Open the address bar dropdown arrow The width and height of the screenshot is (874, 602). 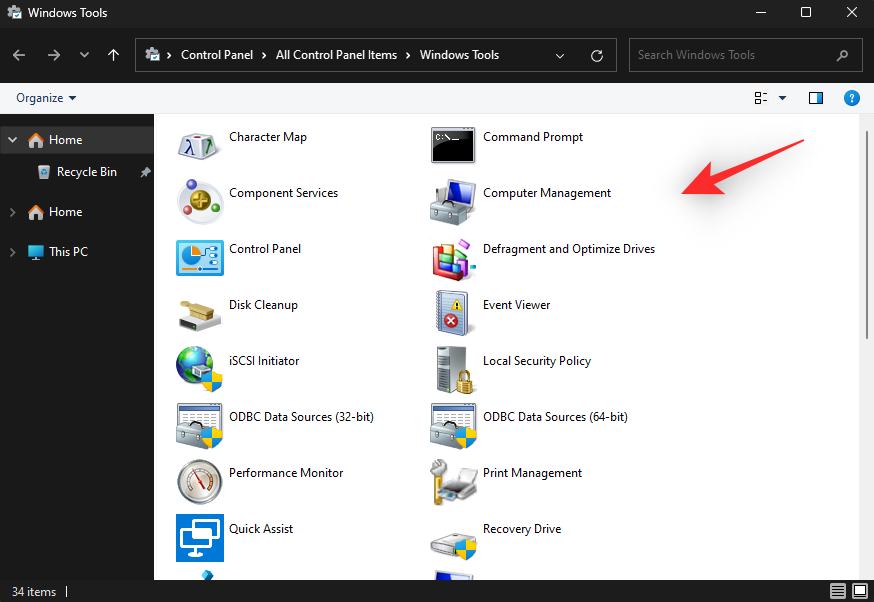click(559, 55)
